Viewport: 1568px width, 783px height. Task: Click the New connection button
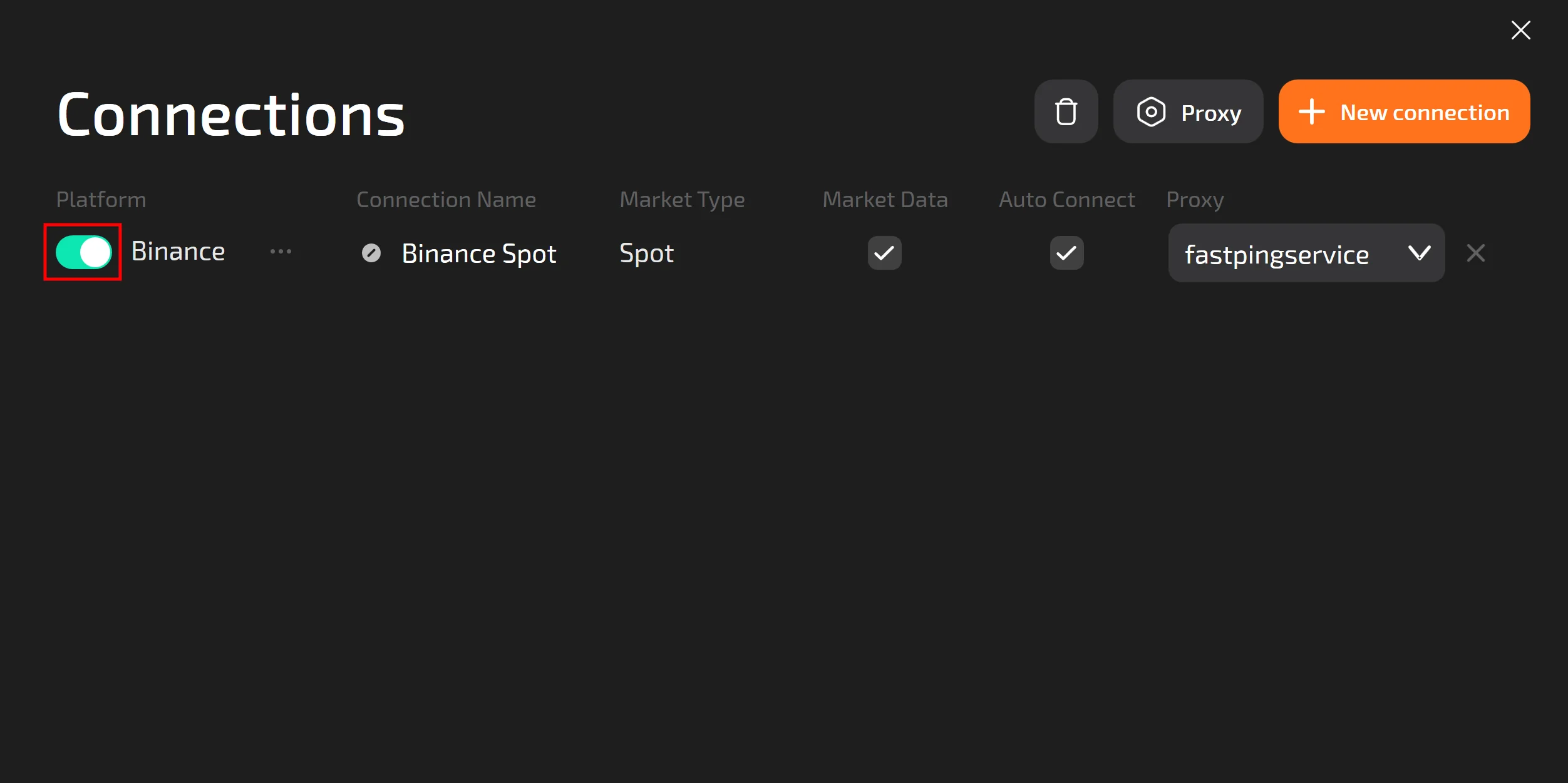click(x=1404, y=112)
